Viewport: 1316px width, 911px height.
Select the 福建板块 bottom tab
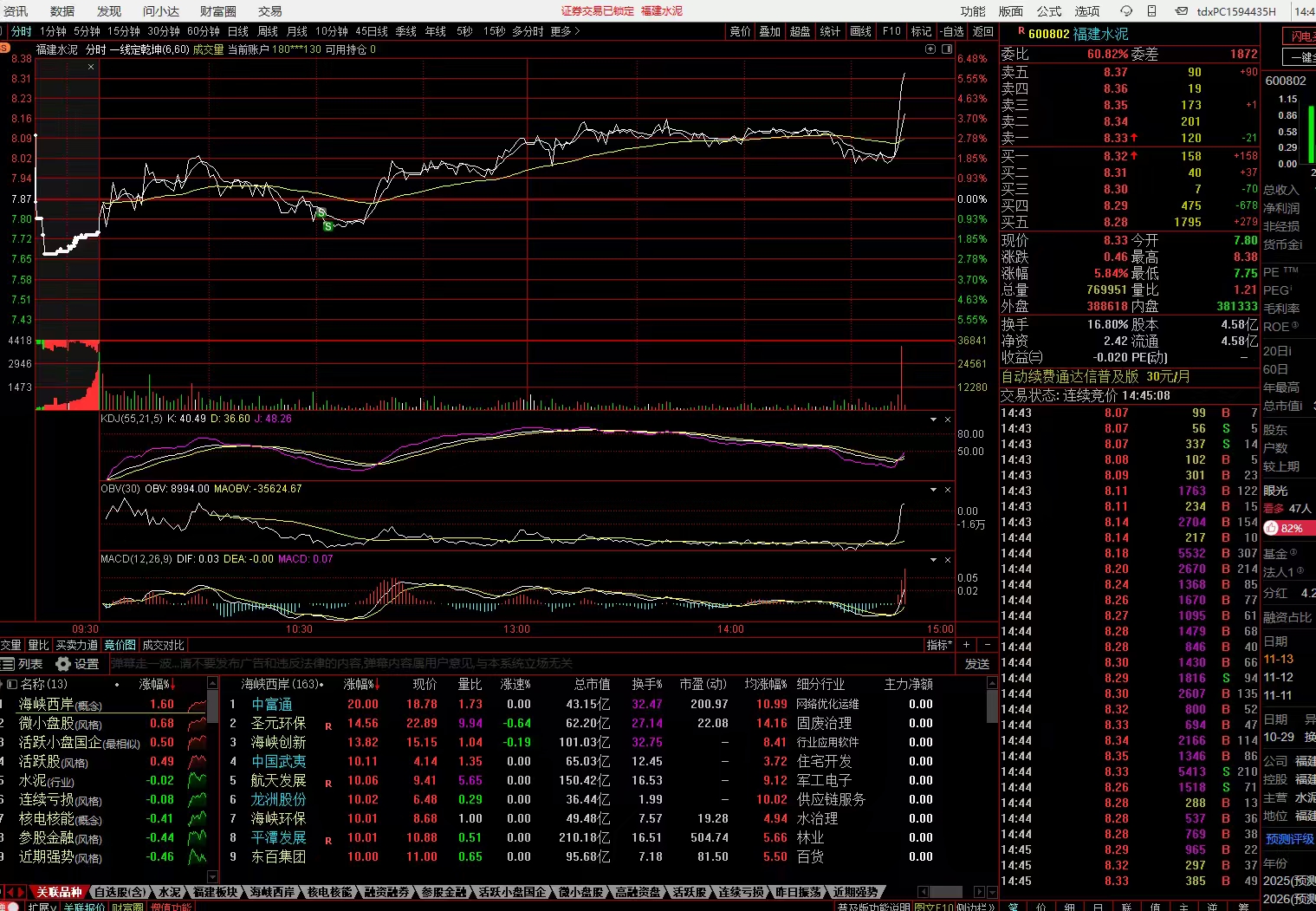(215, 892)
